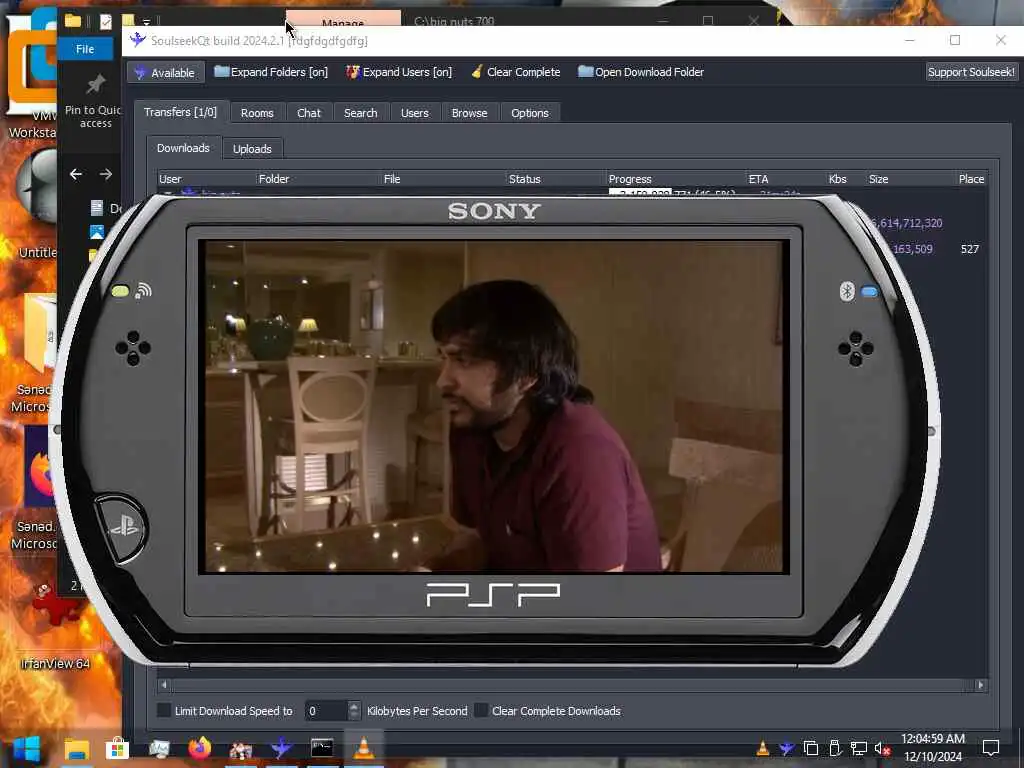Screen dimensions: 1024x768
Task: Click the horizontal scrollbar right arrow
Action: coord(980,685)
